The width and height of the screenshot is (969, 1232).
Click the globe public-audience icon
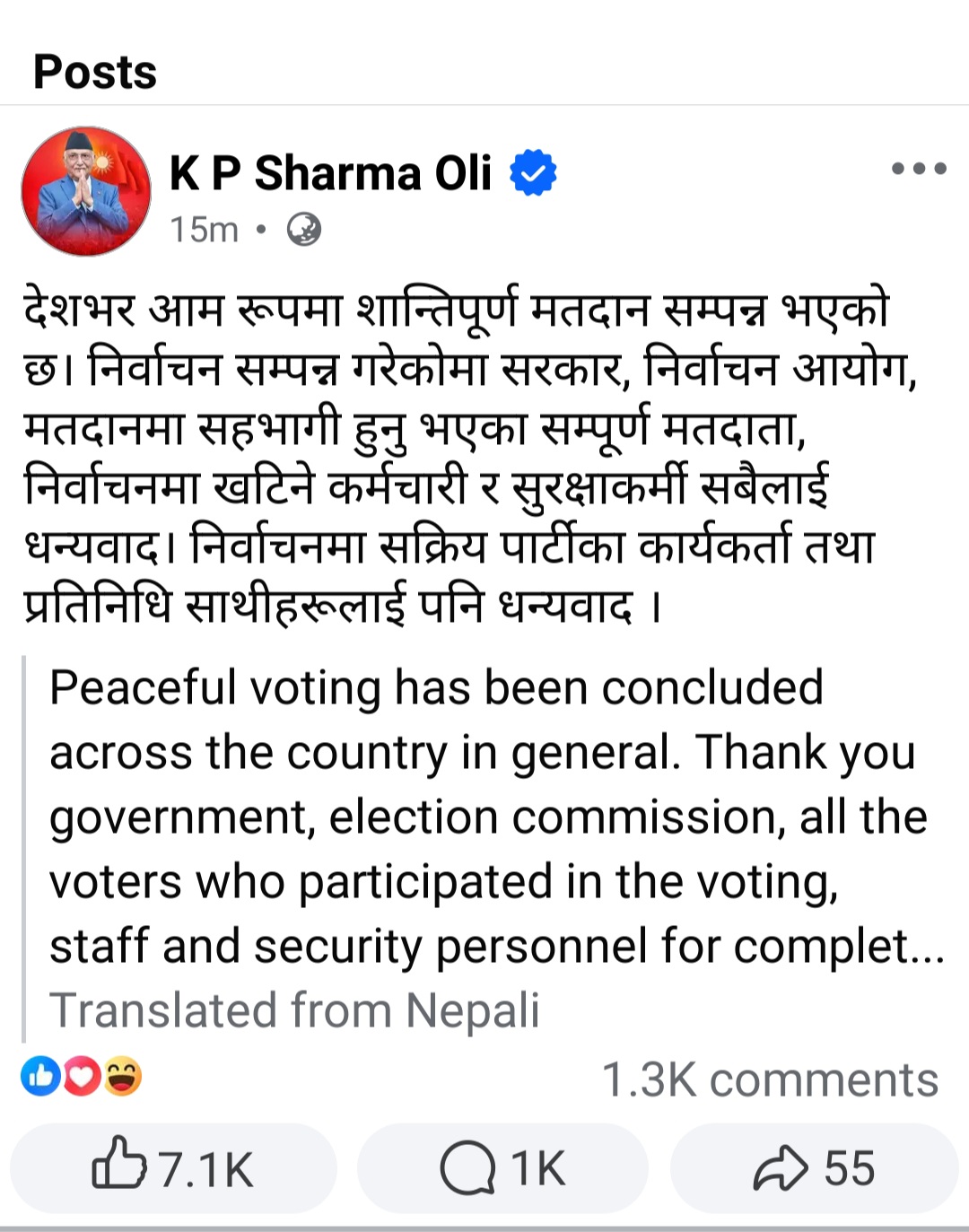click(x=304, y=230)
